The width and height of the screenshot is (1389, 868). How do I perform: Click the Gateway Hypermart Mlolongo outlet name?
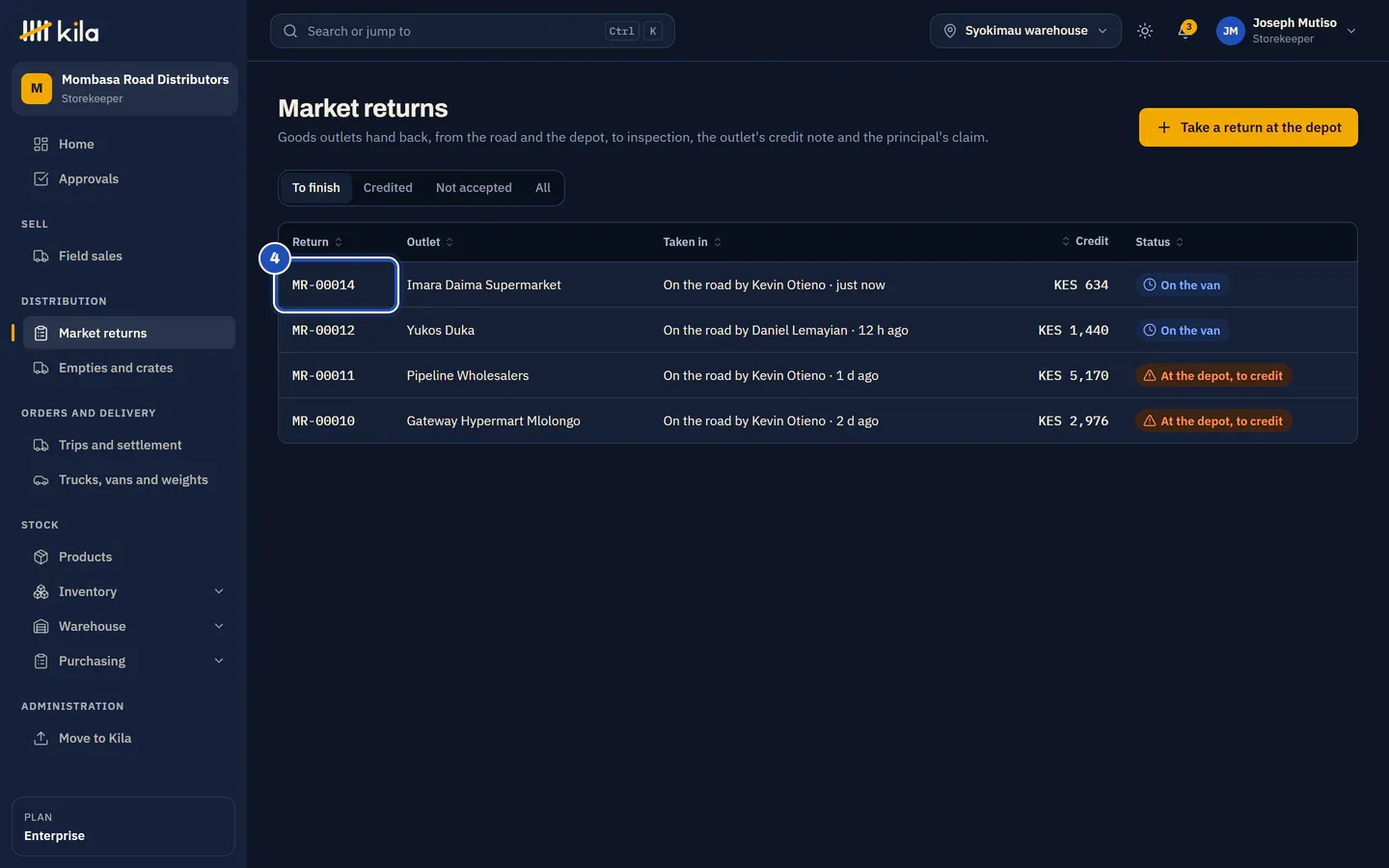[x=493, y=420]
